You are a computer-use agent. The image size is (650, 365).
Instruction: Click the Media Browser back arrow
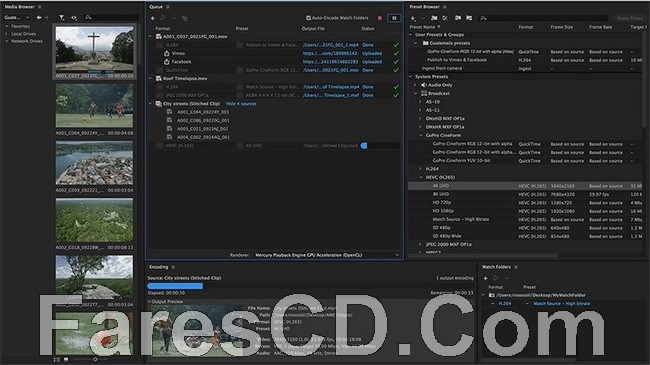click(39, 17)
